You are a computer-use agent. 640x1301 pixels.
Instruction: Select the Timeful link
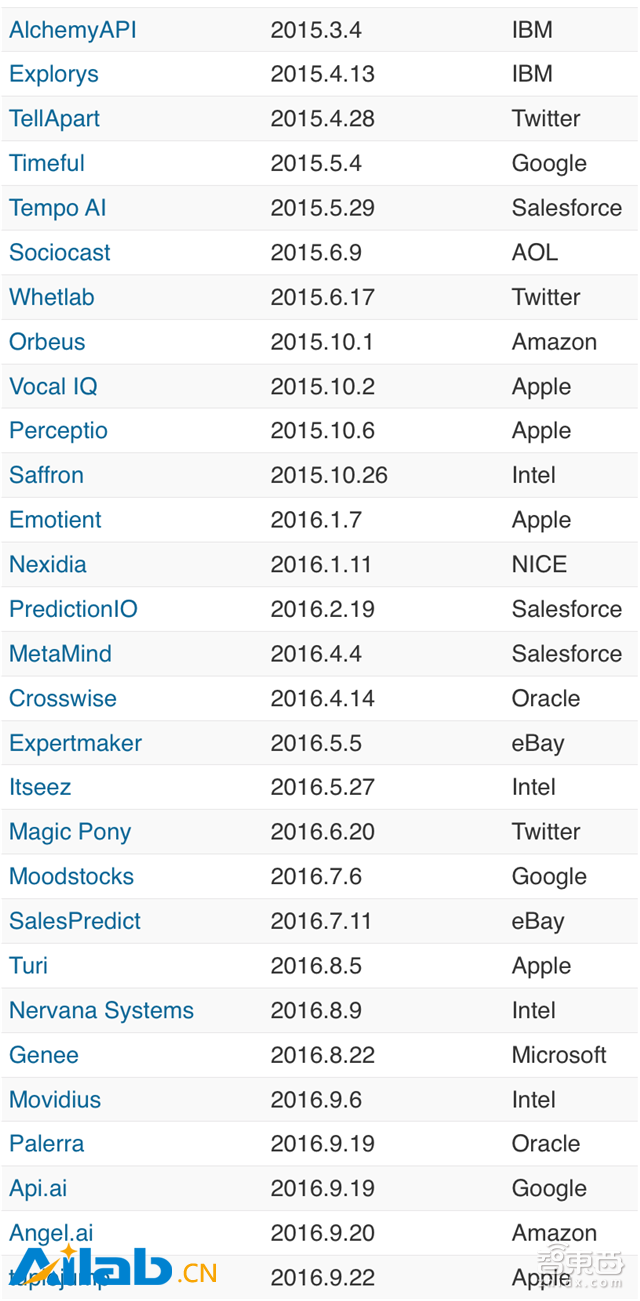pyautogui.click(x=47, y=163)
